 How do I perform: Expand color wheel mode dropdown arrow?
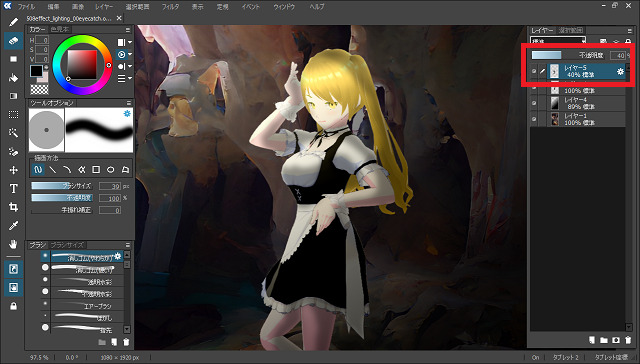(130, 54)
